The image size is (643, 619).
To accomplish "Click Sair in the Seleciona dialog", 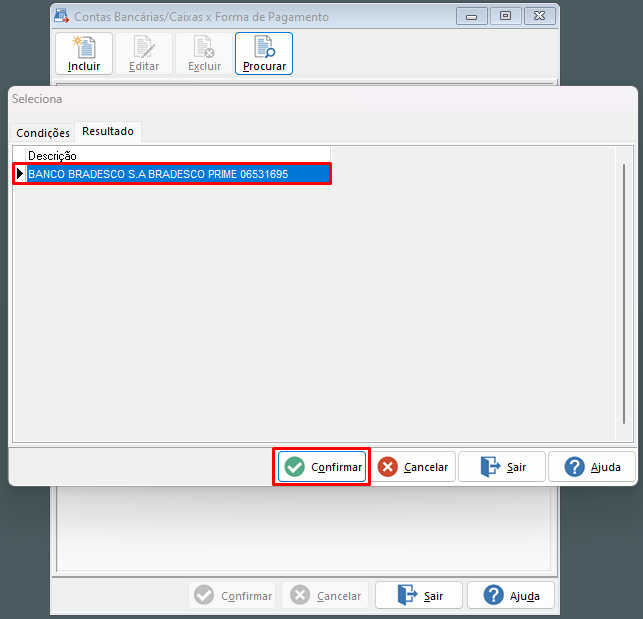I will 502,467.
